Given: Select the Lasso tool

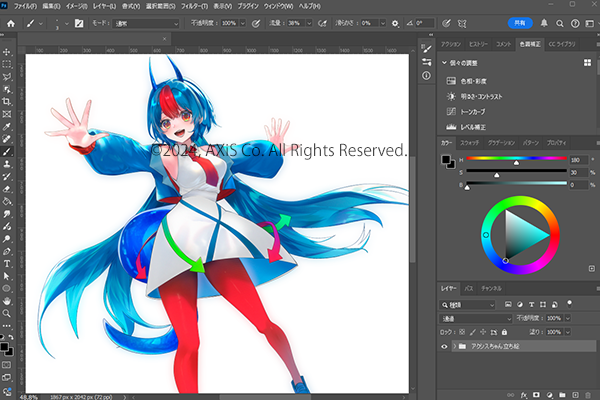Looking at the screenshot, I should click(7, 77).
